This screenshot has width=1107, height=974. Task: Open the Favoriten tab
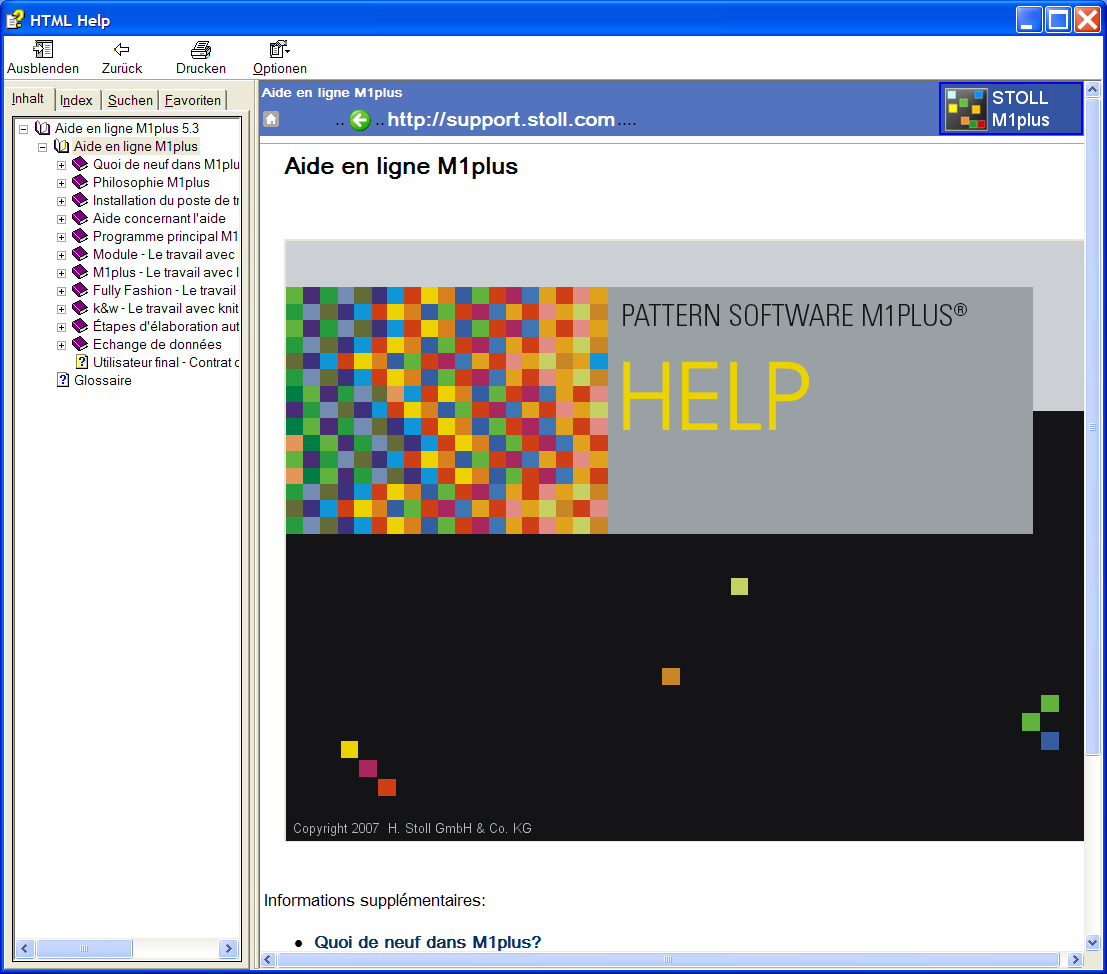193,100
